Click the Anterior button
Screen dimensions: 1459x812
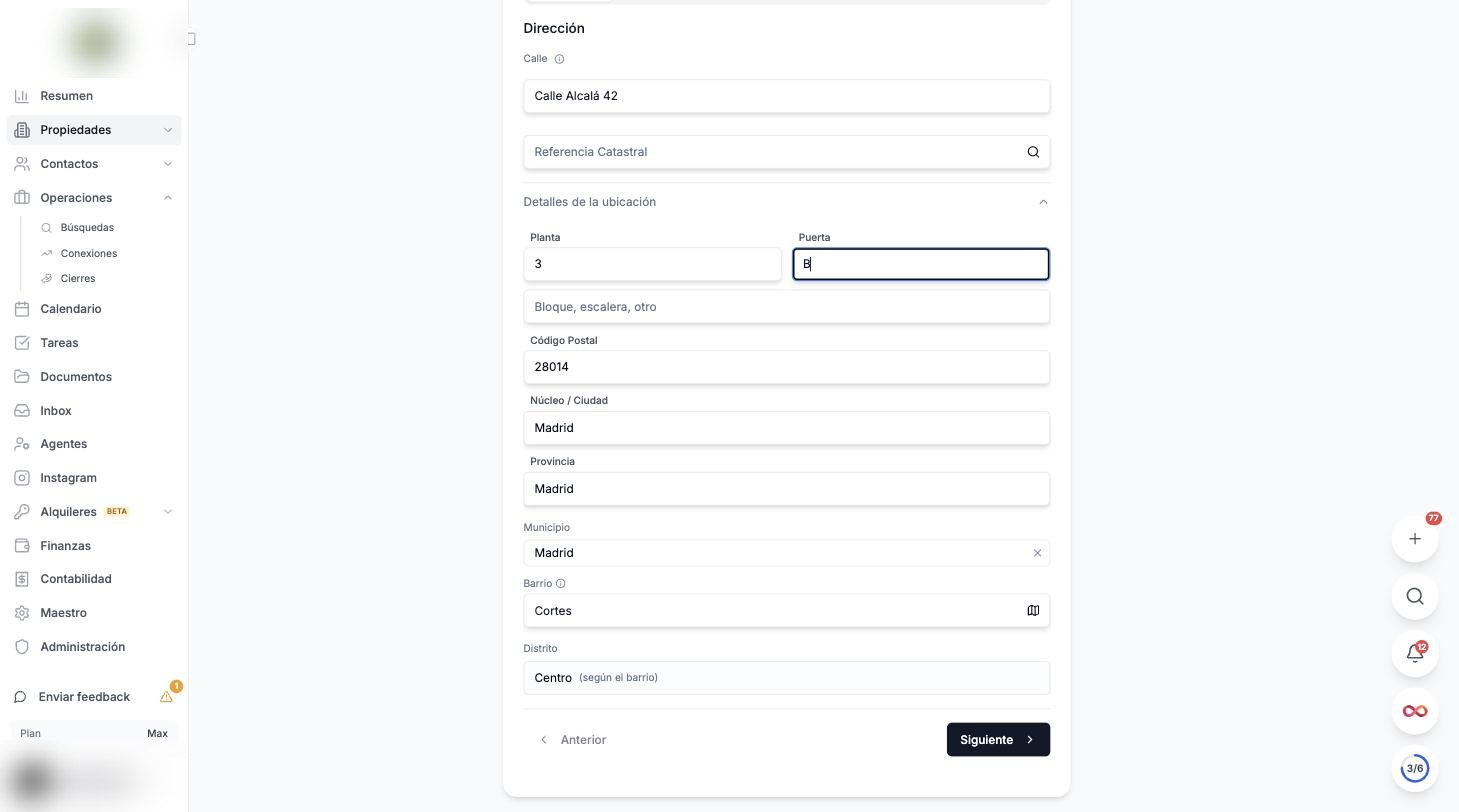pyautogui.click(x=572, y=740)
